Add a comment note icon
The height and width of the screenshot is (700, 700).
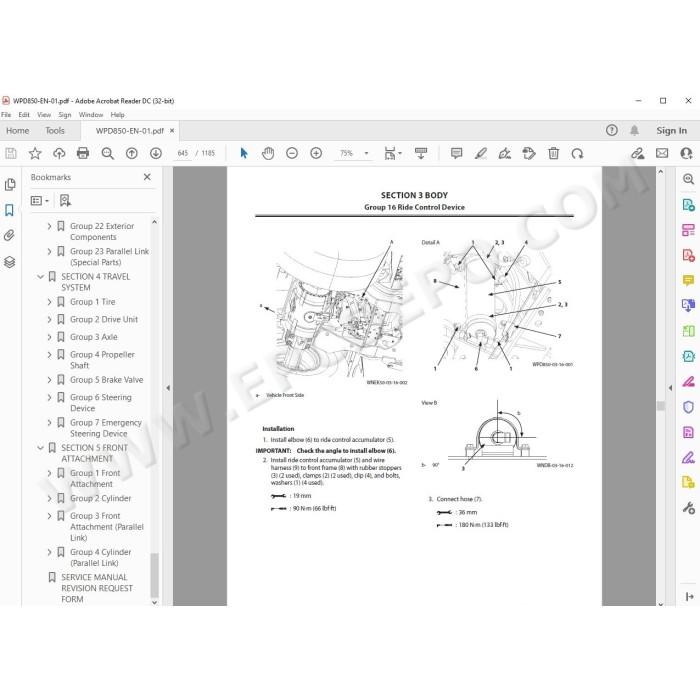456,154
